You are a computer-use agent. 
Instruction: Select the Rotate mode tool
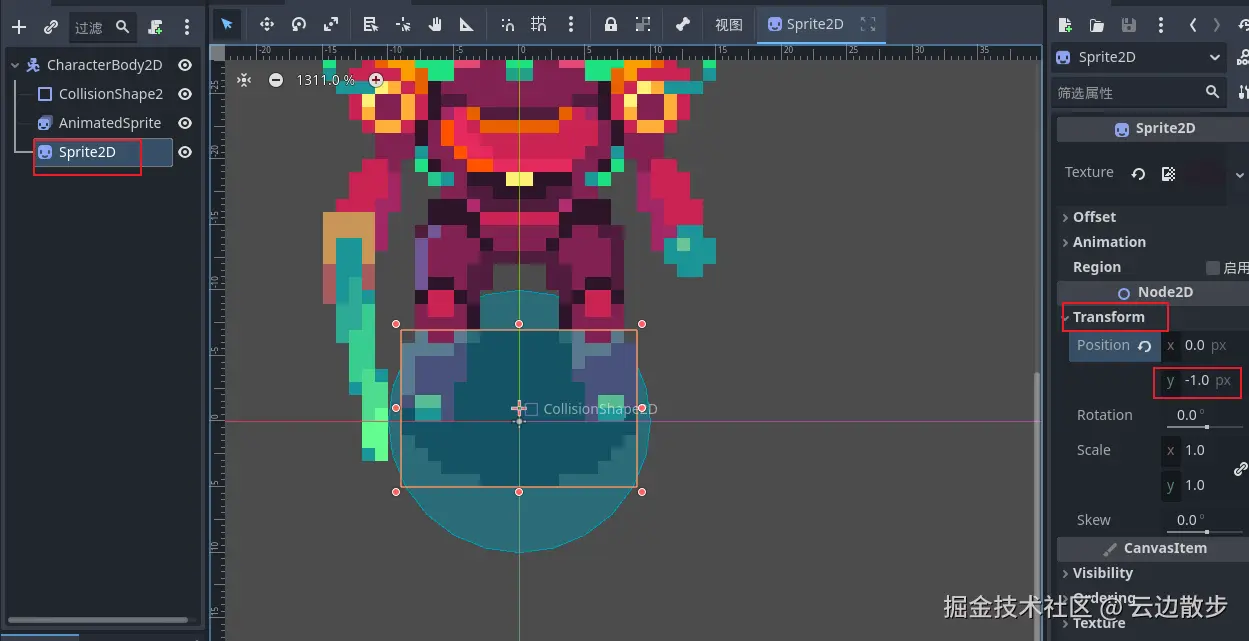[x=299, y=25]
